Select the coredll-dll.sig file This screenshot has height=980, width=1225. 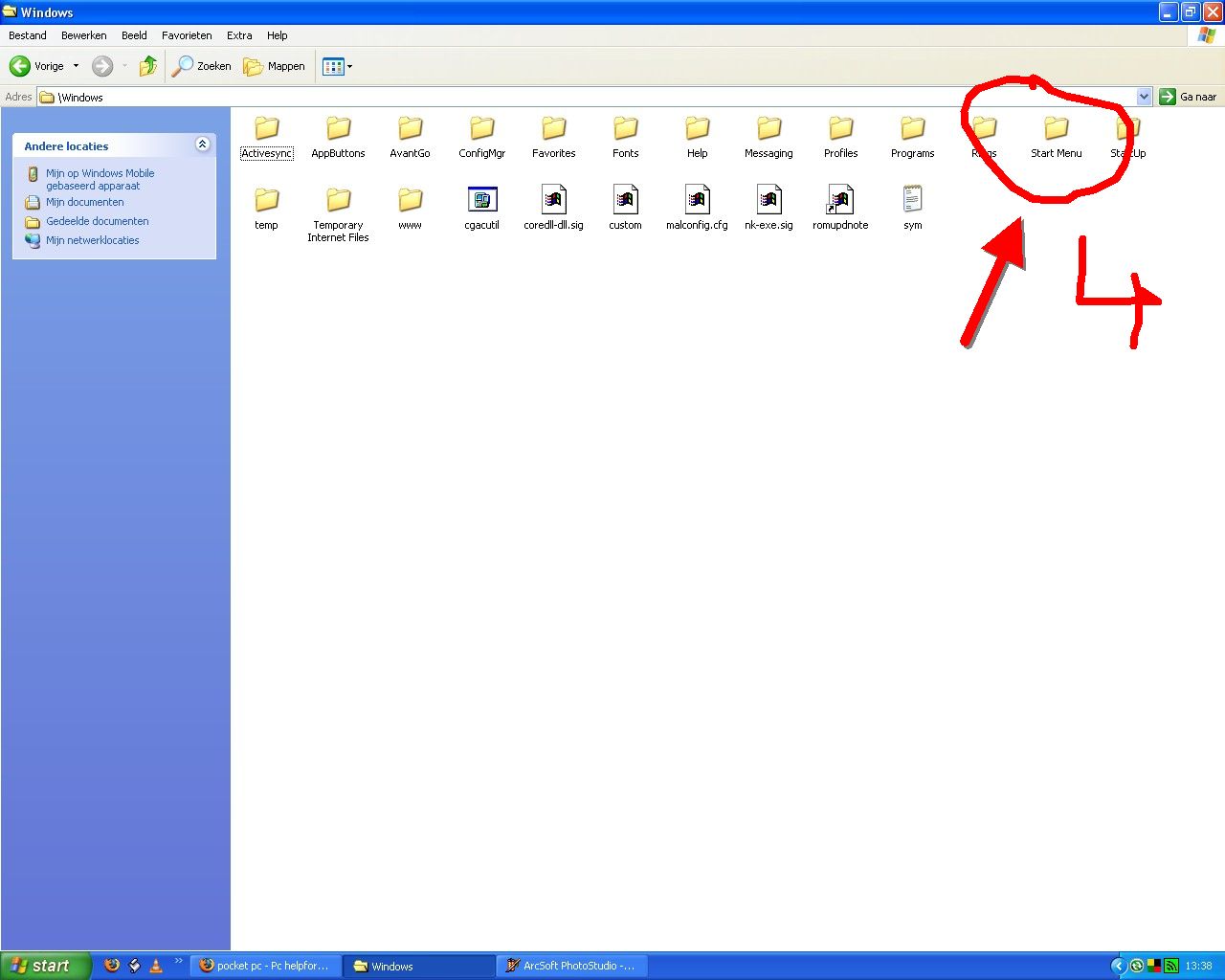pyautogui.click(x=553, y=209)
